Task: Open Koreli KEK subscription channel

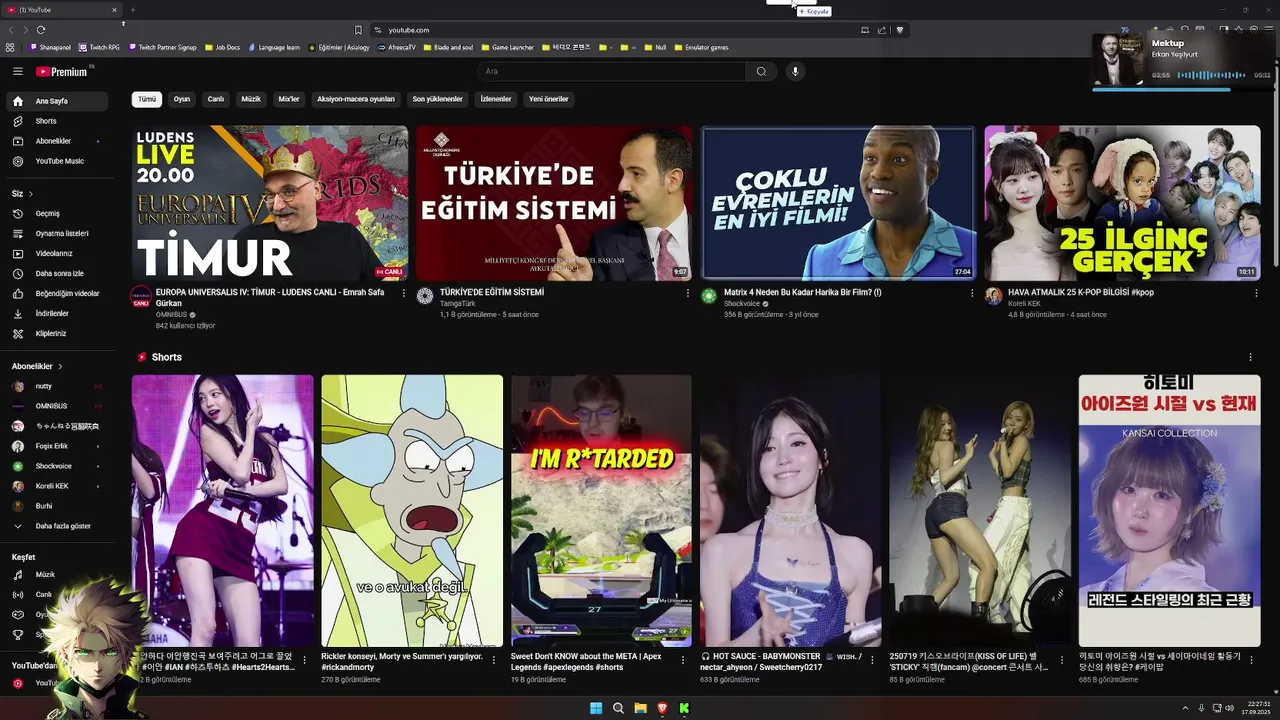Action: click(56, 486)
